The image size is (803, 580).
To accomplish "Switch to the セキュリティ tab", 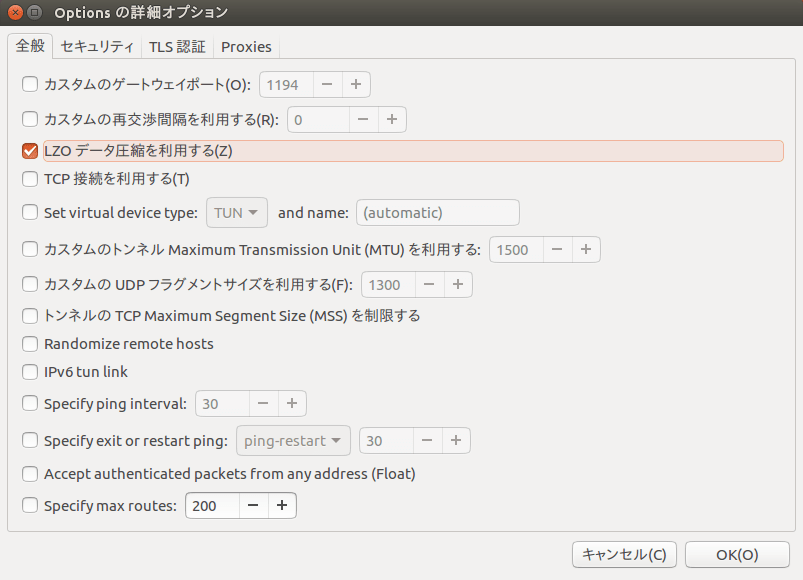I will pyautogui.click(x=96, y=46).
